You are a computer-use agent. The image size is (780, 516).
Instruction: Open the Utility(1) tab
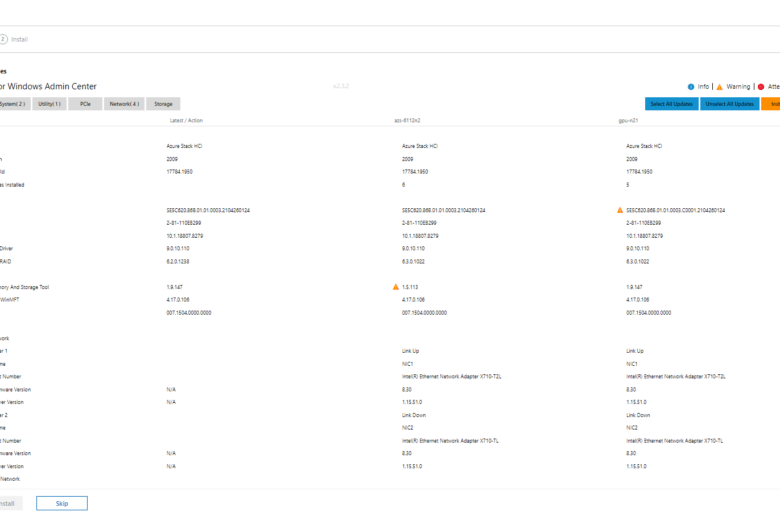click(x=49, y=104)
